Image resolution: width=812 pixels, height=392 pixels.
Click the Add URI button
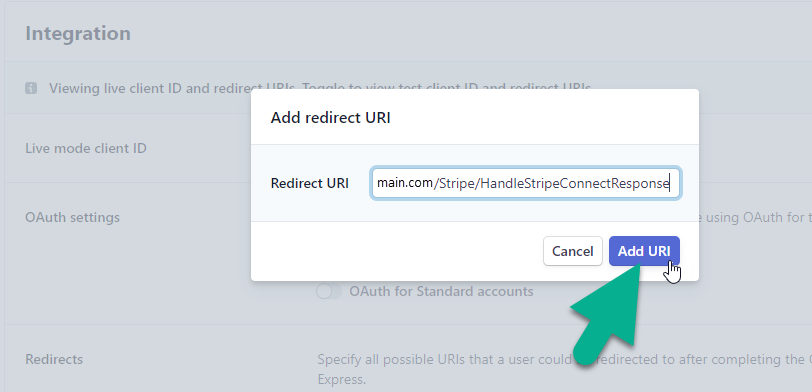(x=644, y=251)
